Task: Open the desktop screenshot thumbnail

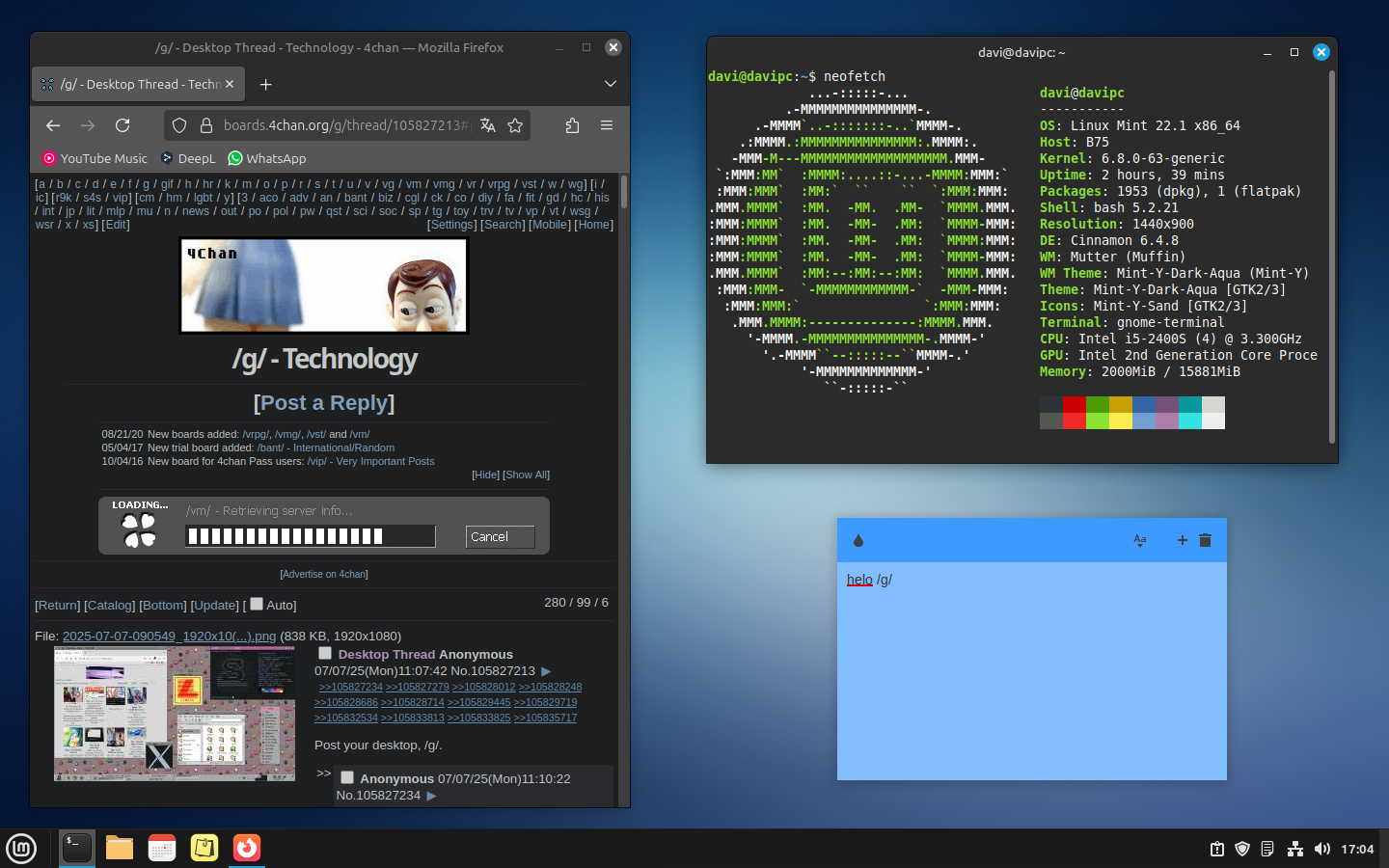Action: click(175, 714)
